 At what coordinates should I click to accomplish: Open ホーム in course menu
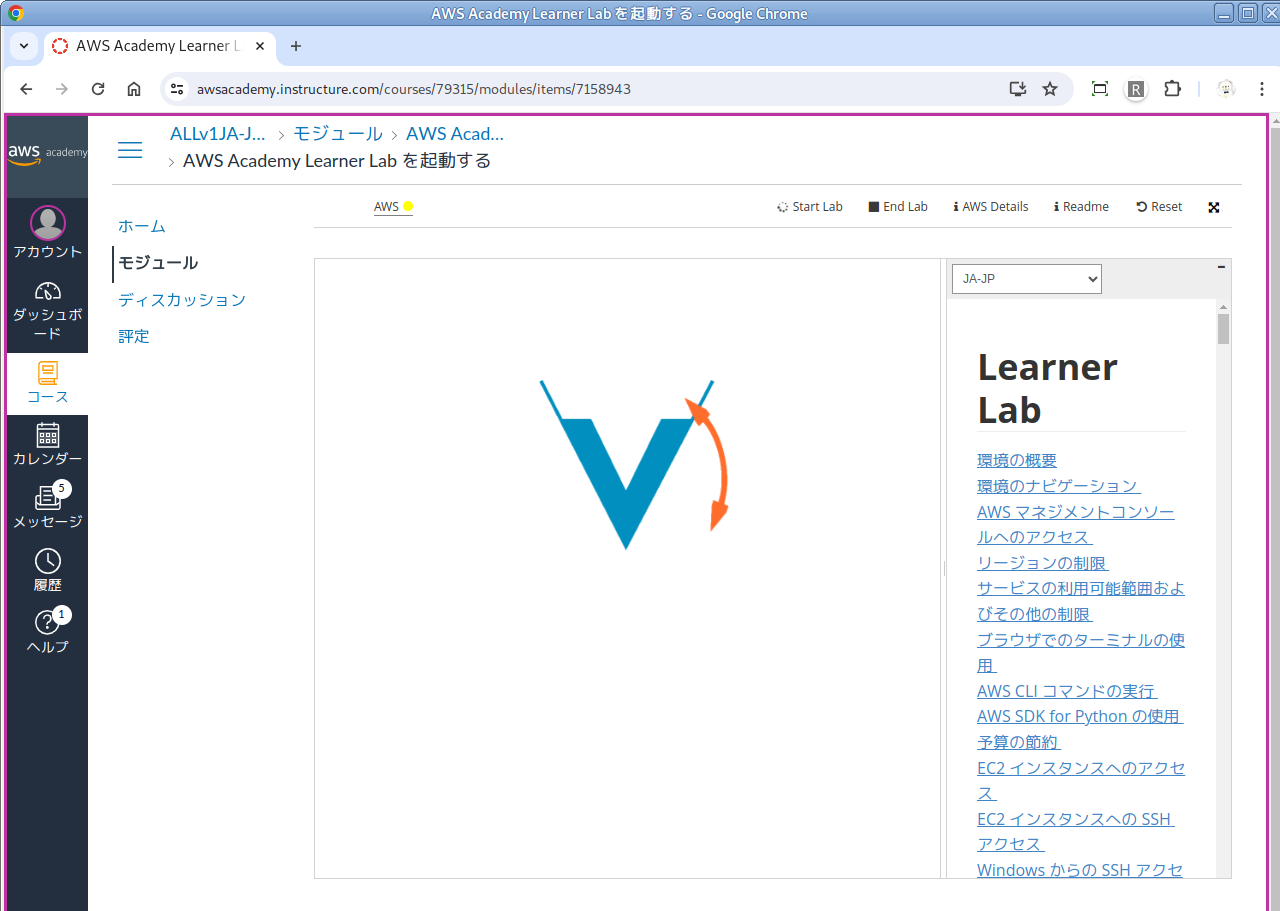(x=142, y=226)
